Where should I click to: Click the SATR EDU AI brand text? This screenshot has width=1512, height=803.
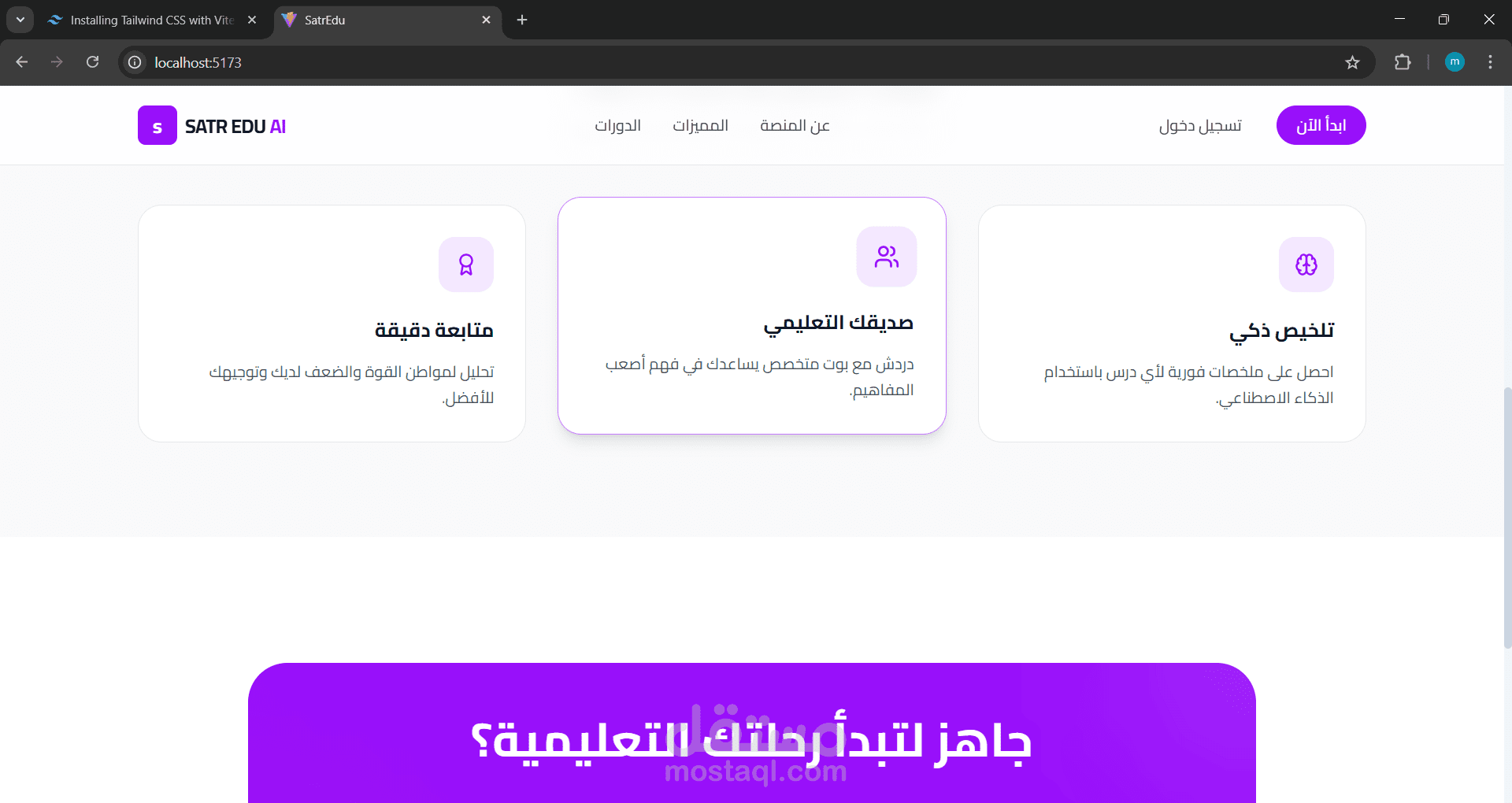(235, 127)
